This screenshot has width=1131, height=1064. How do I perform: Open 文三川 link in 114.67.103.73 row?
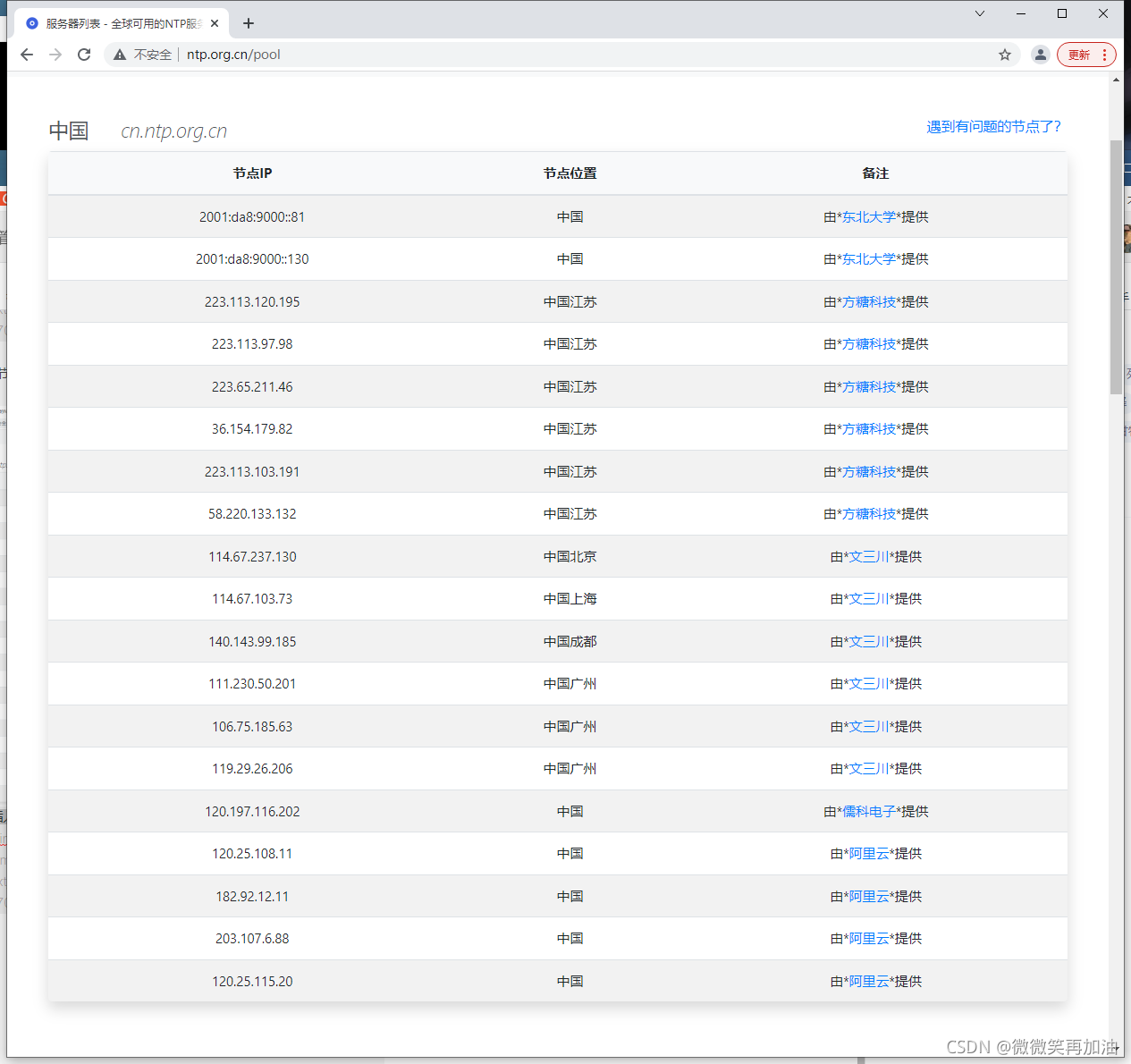pos(869,598)
